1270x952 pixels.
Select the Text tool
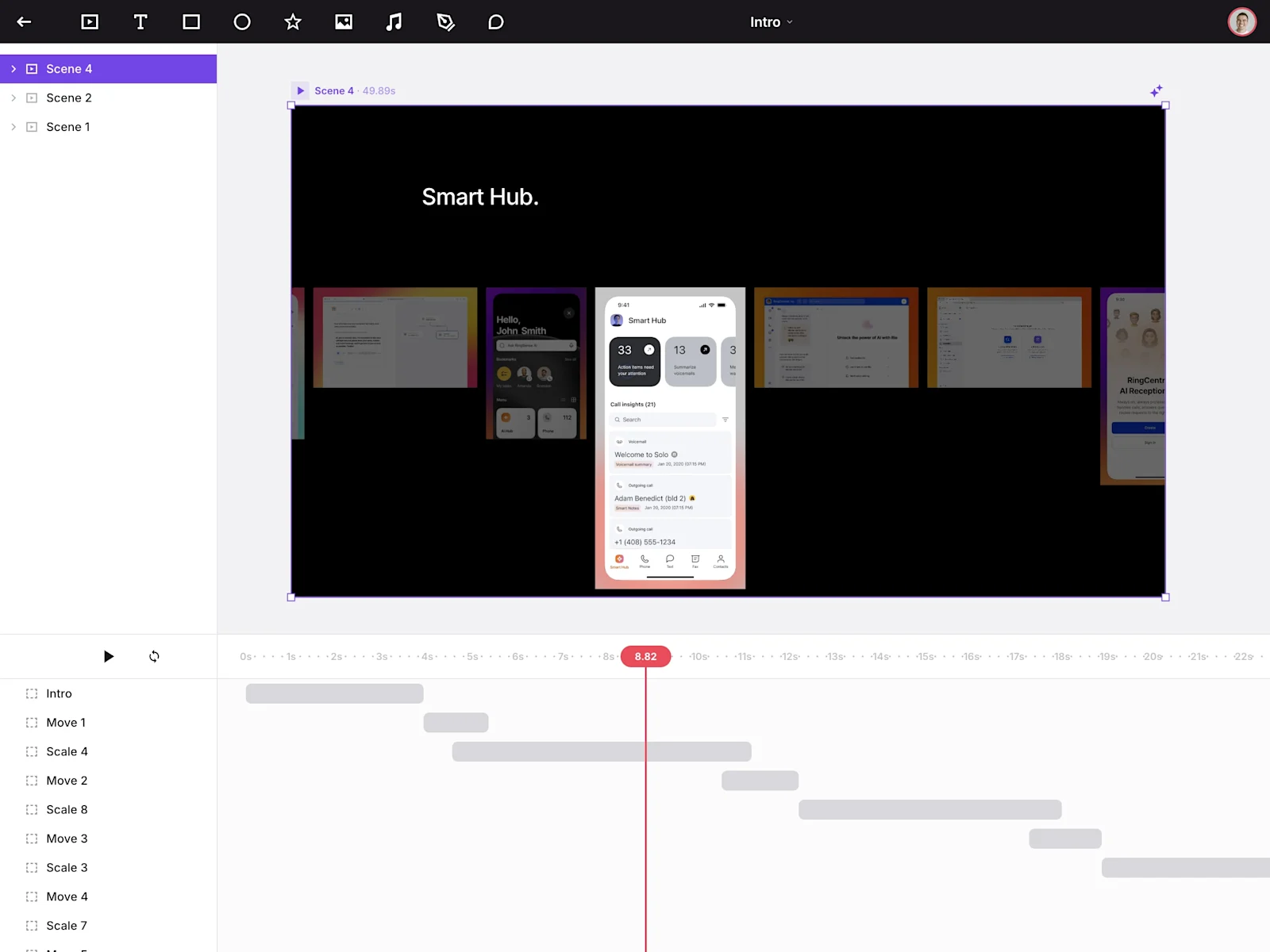click(140, 22)
